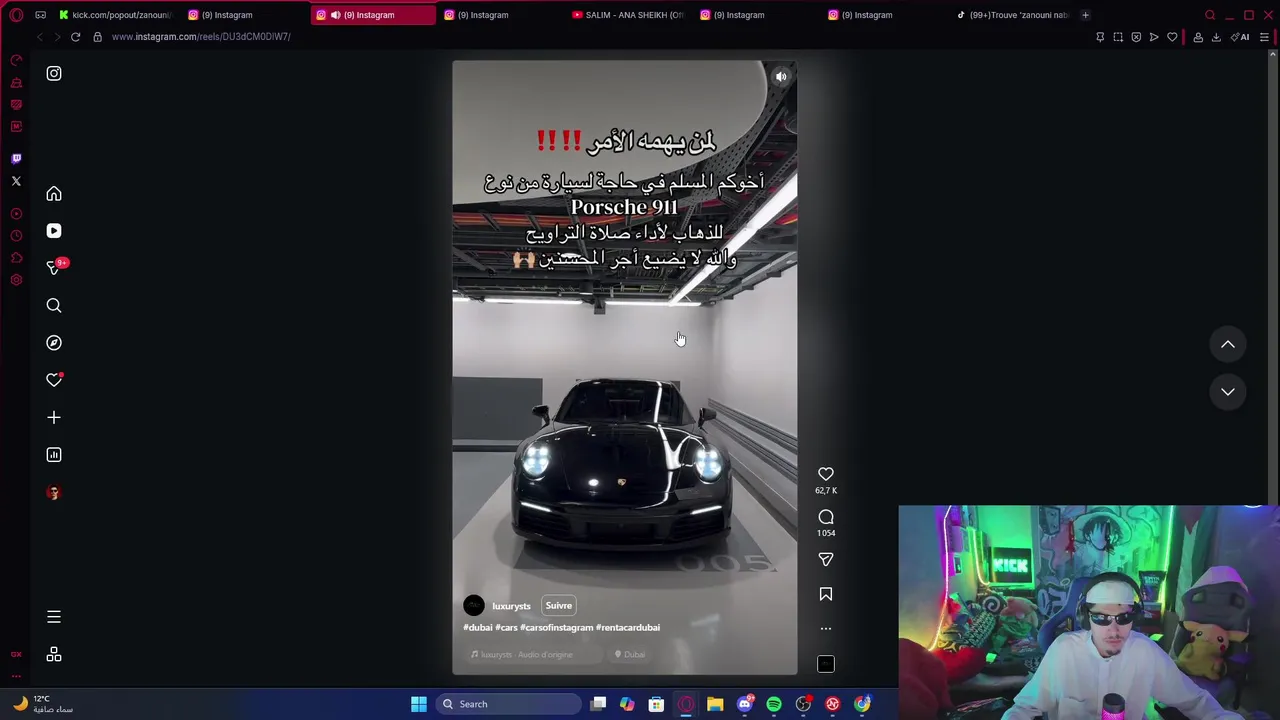Open Notifications heart in Instagram sidebar

click(x=54, y=380)
